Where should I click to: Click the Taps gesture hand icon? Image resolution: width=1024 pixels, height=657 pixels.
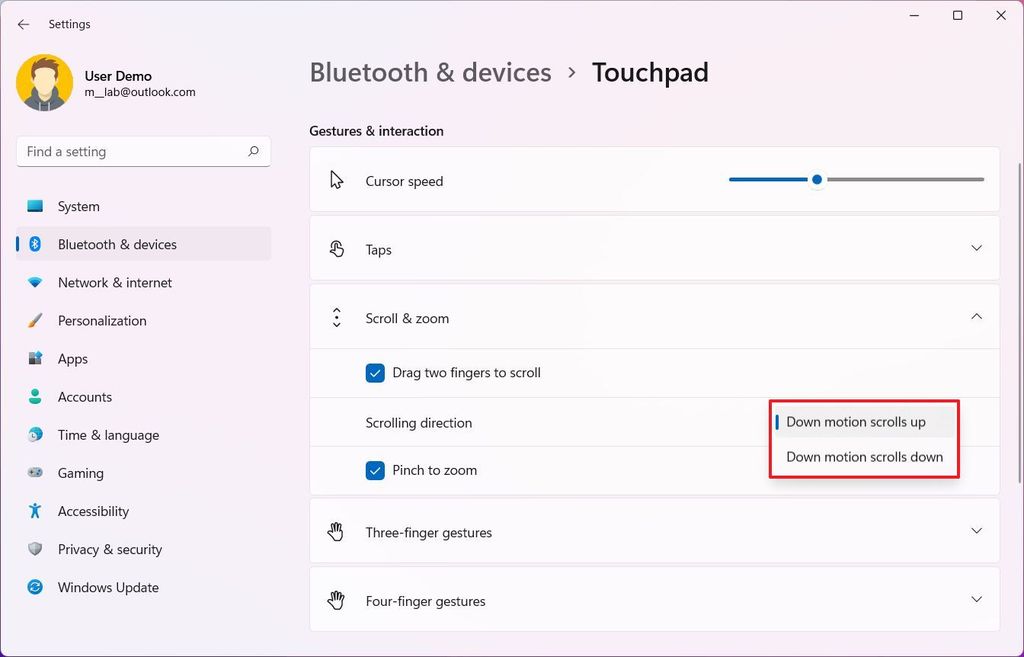tap(337, 248)
